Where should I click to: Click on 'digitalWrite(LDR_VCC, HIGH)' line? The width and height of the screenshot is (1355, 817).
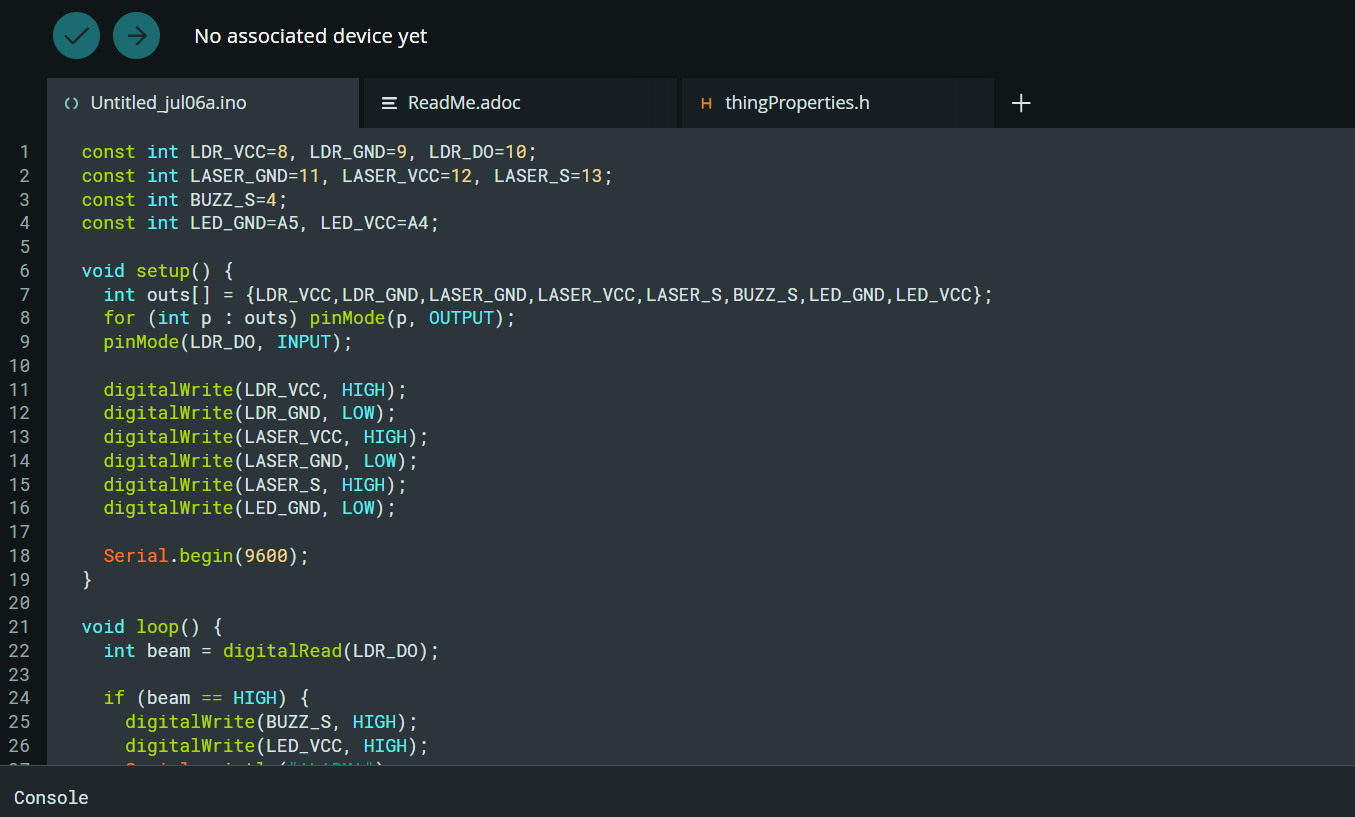[255, 390]
